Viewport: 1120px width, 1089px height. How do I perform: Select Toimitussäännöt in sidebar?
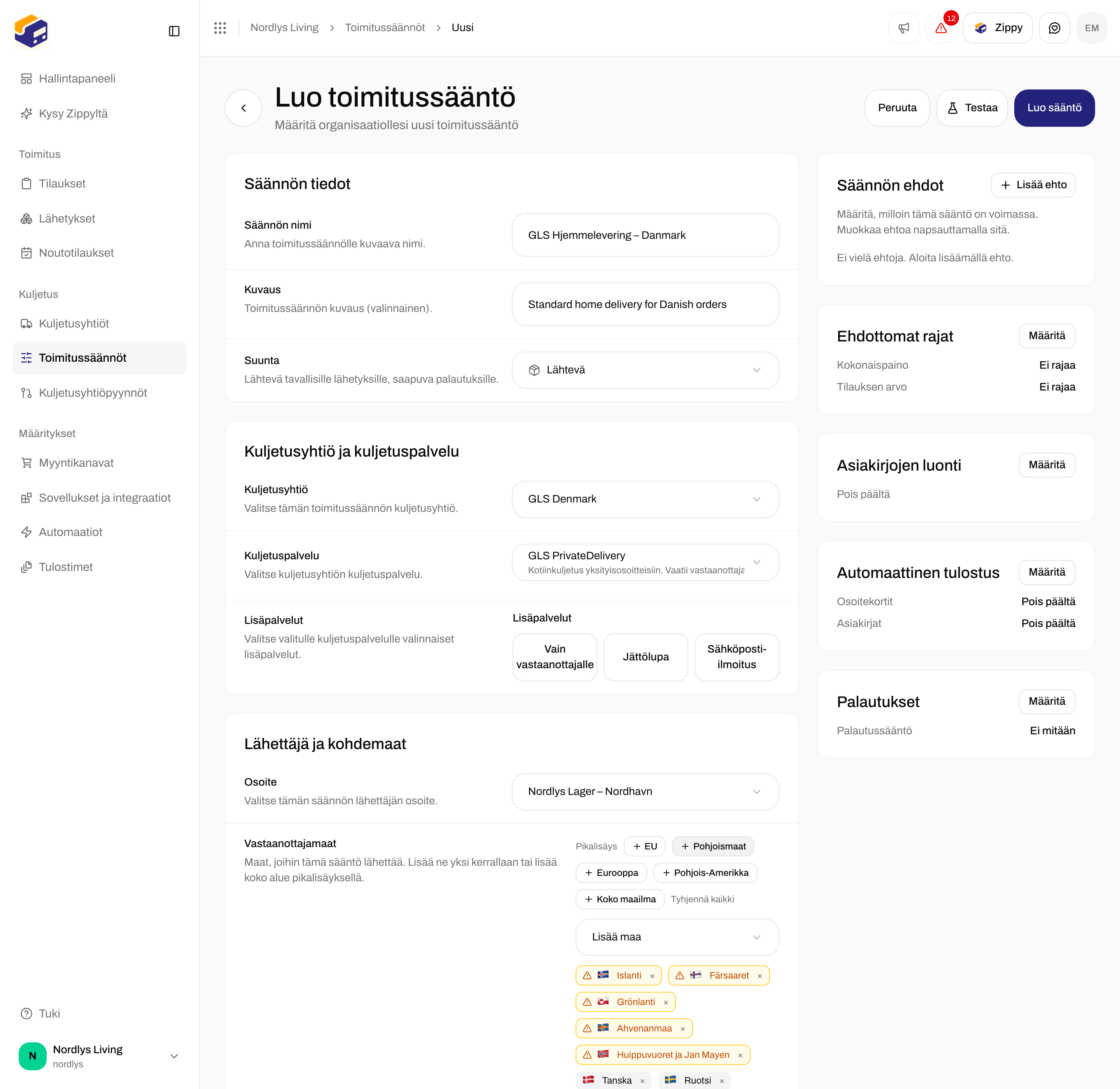pyautogui.click(x=100, y=358)
